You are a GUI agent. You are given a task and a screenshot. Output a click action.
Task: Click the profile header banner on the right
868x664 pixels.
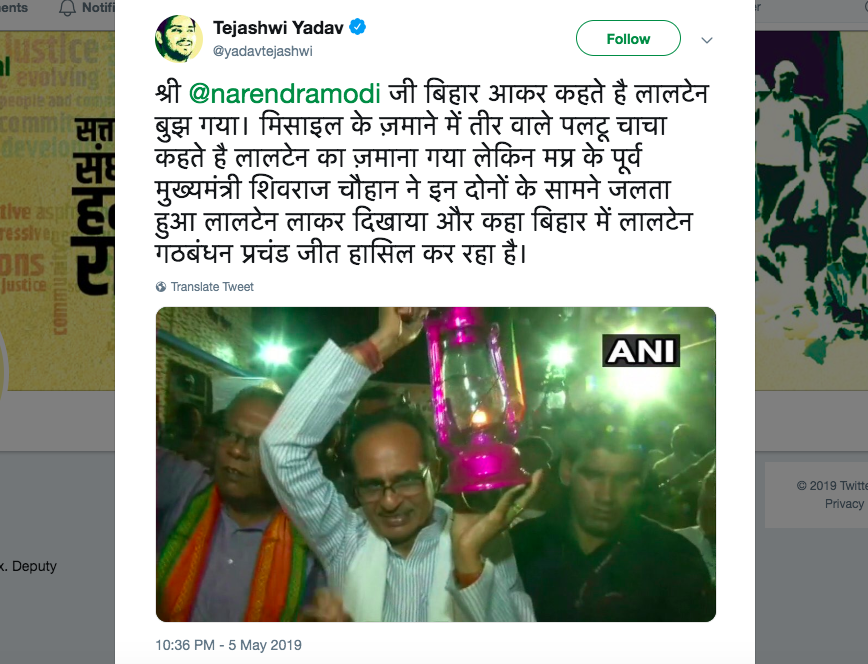point(812,210)
